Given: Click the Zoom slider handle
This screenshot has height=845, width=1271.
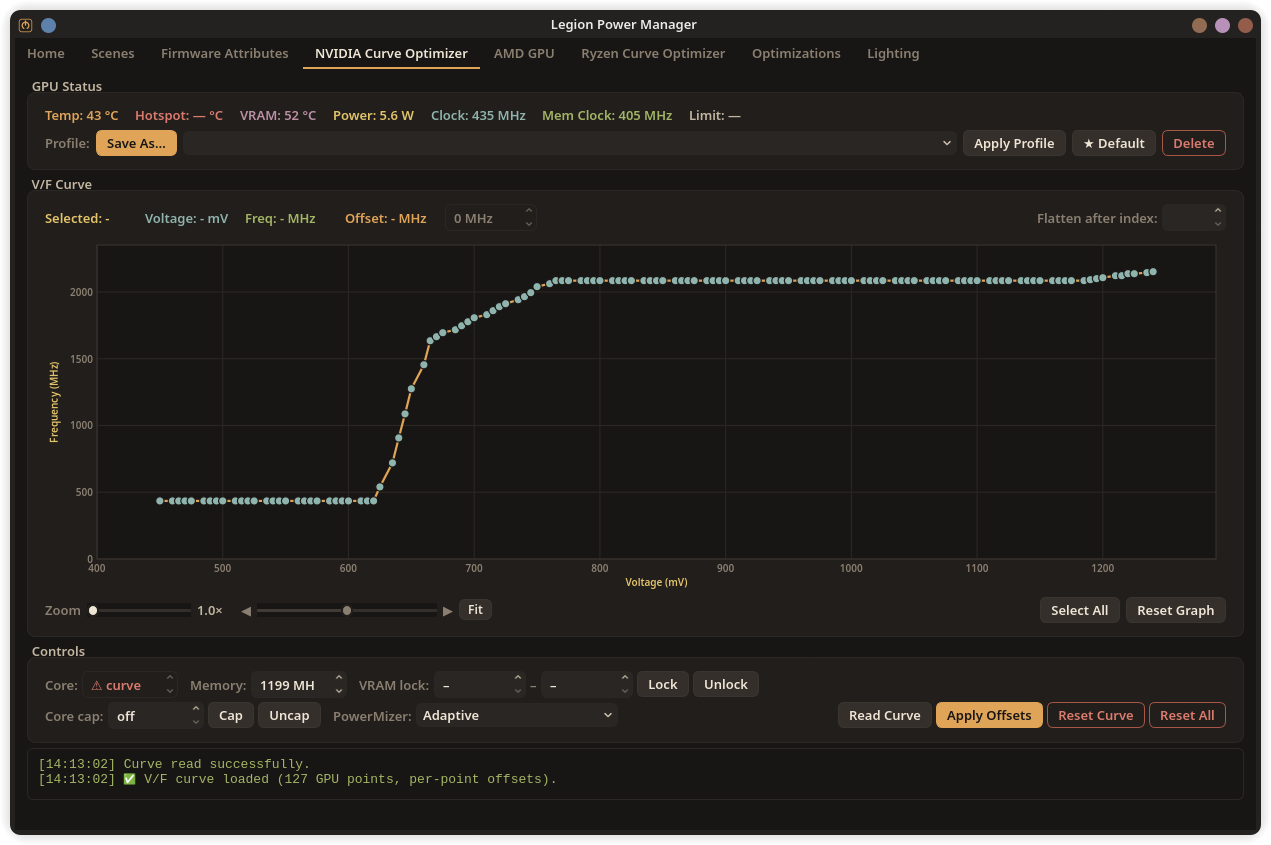Looking at the screenshot, I should click(93, 610).
